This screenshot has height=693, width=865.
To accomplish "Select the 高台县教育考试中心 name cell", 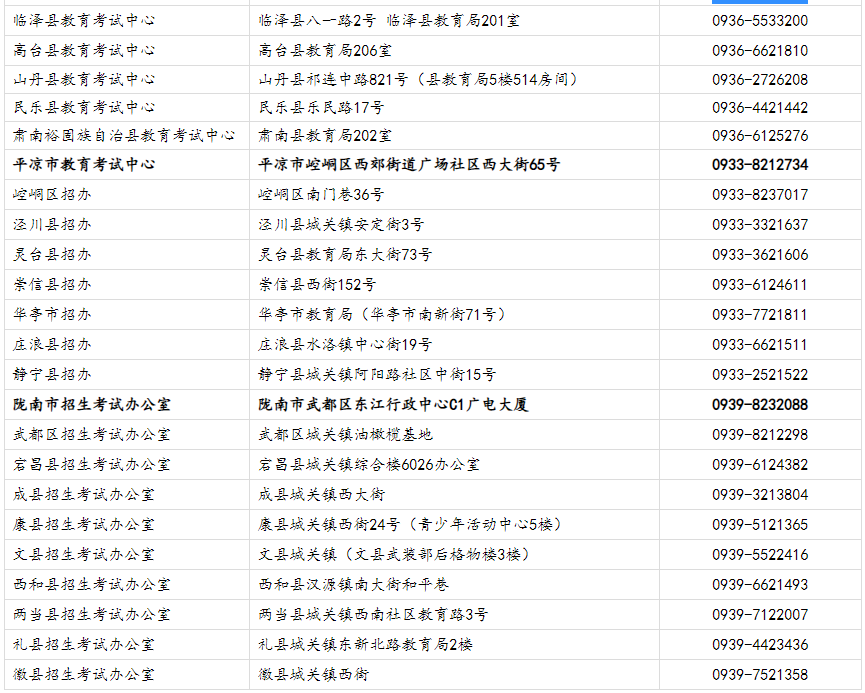I will (x=84, y=50).
